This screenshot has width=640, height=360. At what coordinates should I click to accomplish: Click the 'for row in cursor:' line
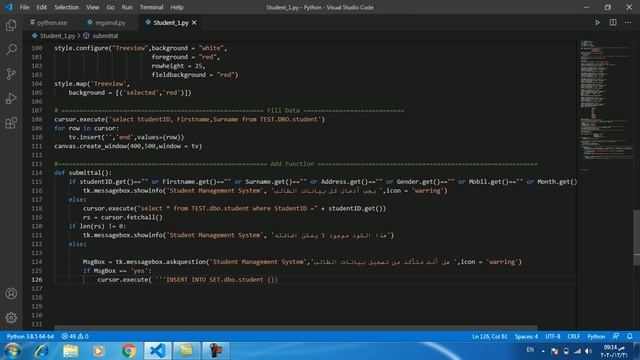86,128
